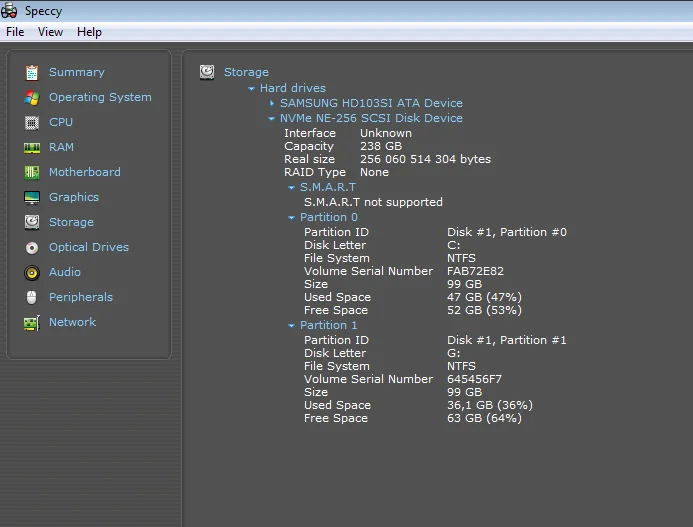Image resolution: width=693 pixels, height=527 pixels.
Task: Click Free Space value 63 GB (64%)
Action: click(484, 418)
